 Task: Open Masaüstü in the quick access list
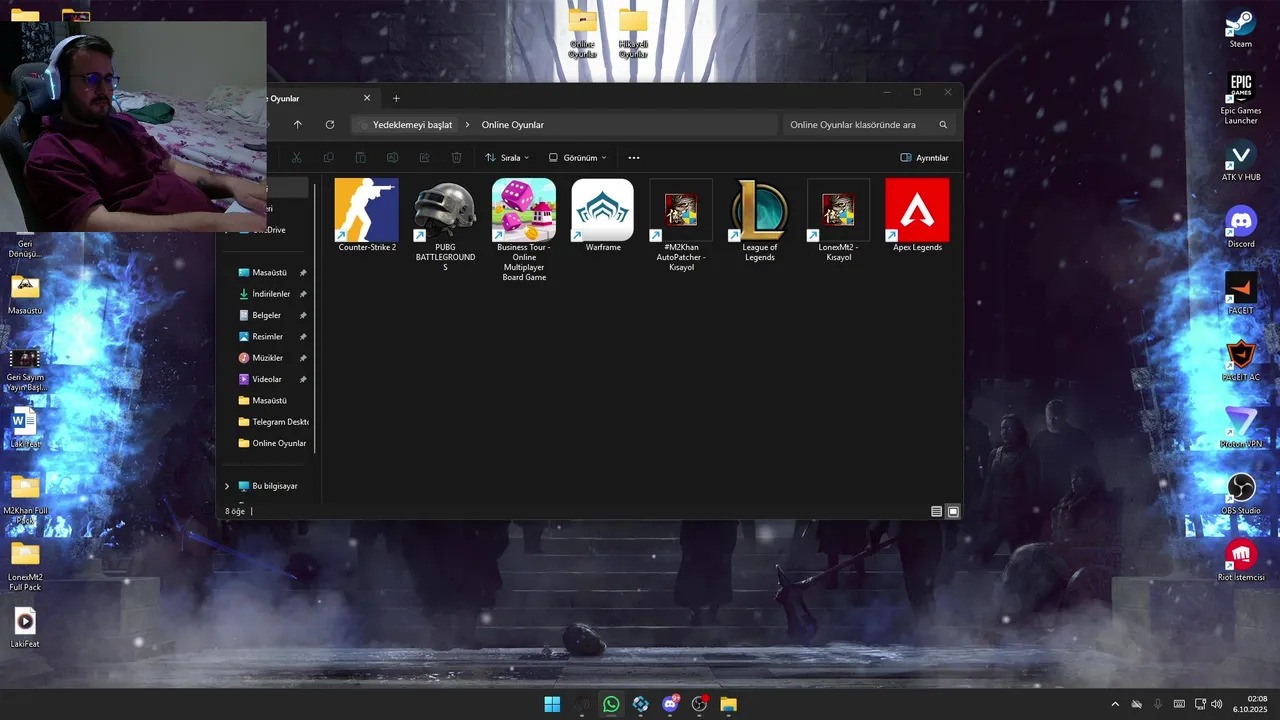tap(269, 273)
